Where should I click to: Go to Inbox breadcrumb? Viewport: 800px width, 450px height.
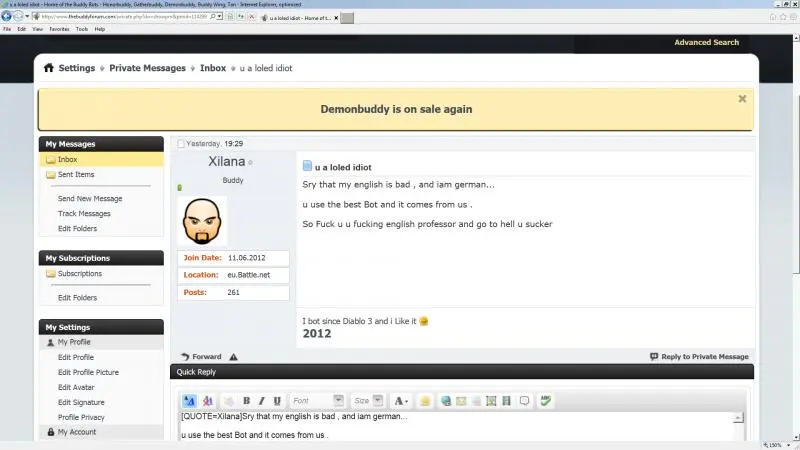[x=213, y=68]
